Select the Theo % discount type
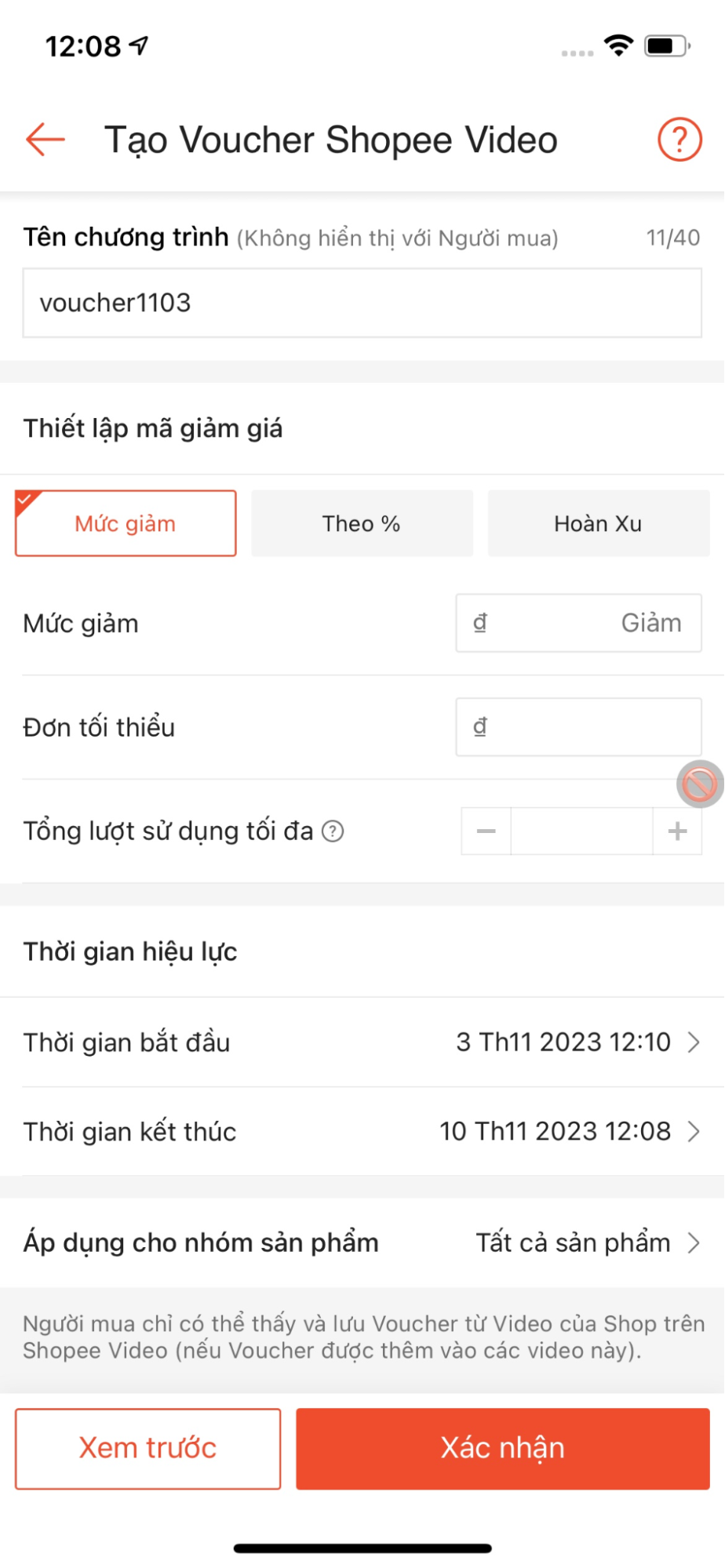Viewport: 725px width, 1568px height. tap(362, 523)
